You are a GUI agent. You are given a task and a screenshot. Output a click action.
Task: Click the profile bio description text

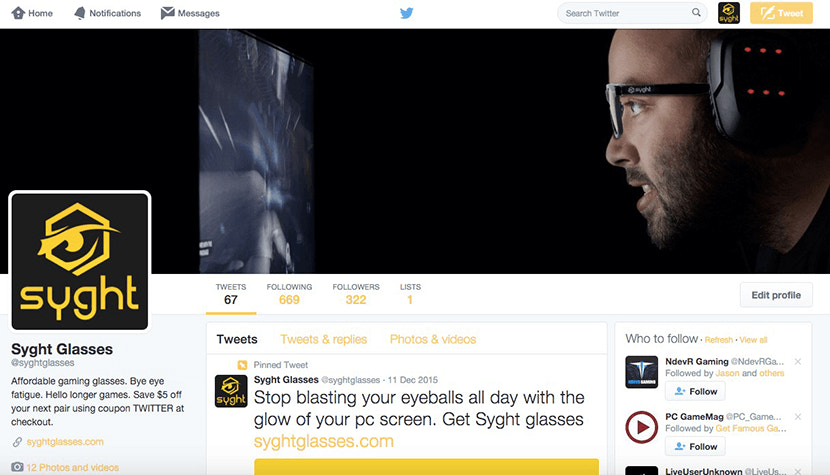click(x=98, y=401)
